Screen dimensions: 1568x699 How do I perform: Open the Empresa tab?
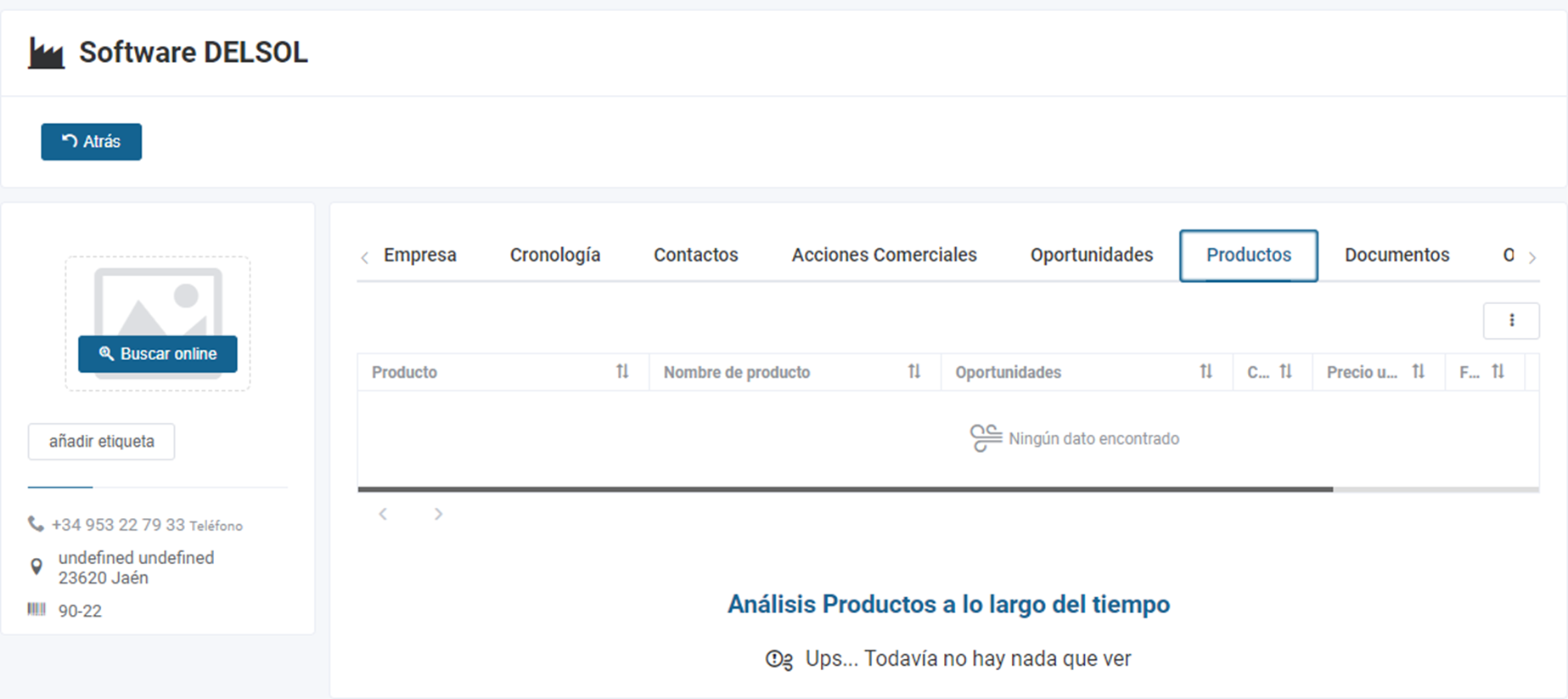pyautogui.click(x=420, y=255)
